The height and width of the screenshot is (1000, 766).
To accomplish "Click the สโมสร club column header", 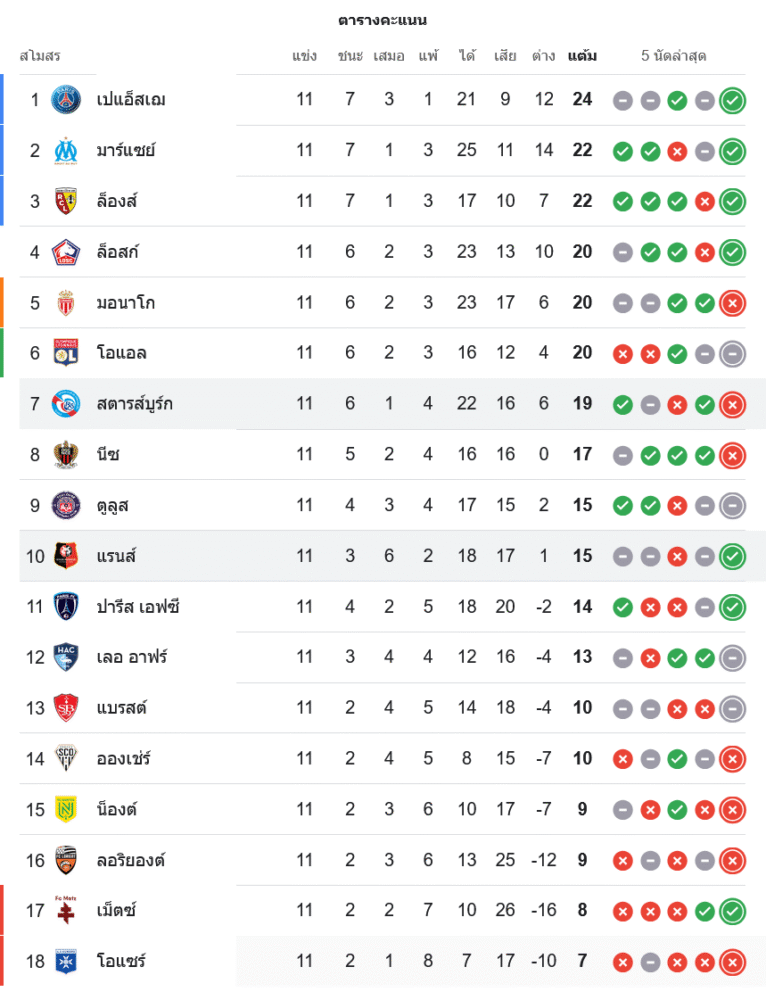I will point(40,56).
